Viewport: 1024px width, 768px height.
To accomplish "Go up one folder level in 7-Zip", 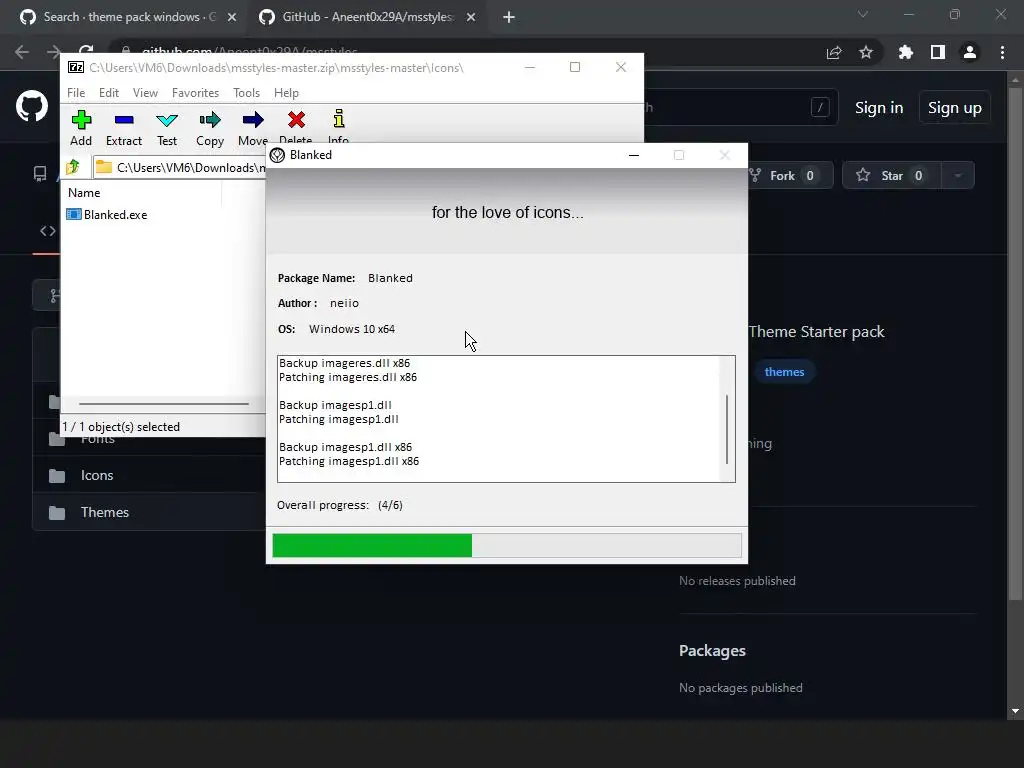I will pyautogui.click(x=73, y=167).
